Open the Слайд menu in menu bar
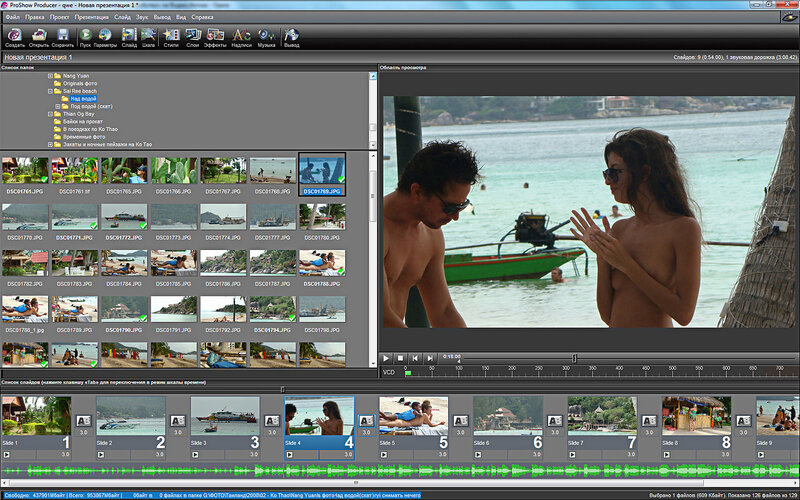This screenshot has width=800, height=500. 122,17
